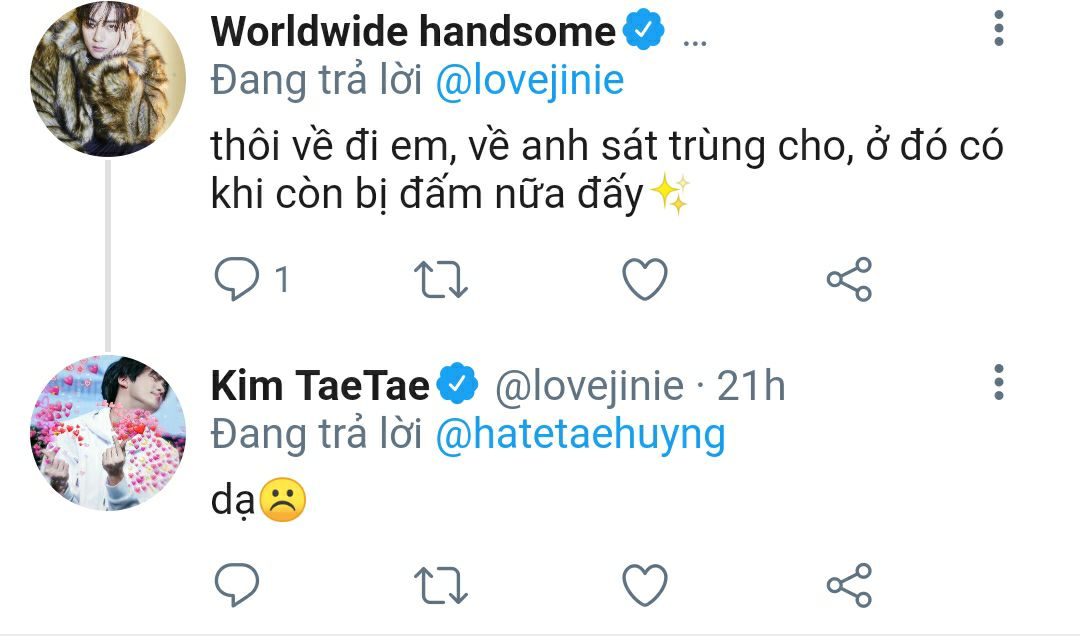Open Kim TaeTae's profile picture
The width and height of the screenshot is (1080, 636).
(x=106, y=432)
